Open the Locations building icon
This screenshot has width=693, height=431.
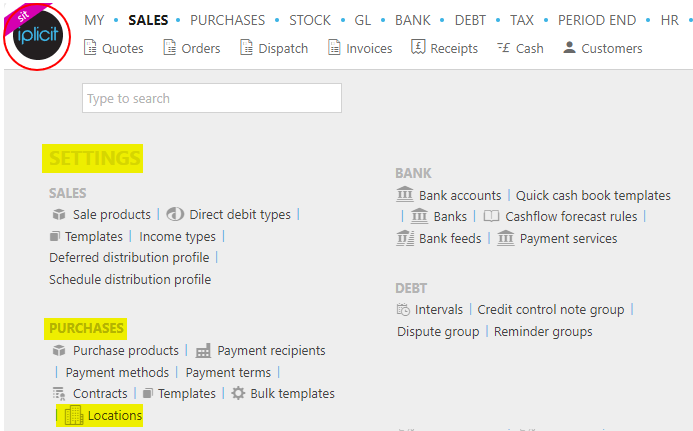(74, 415)
